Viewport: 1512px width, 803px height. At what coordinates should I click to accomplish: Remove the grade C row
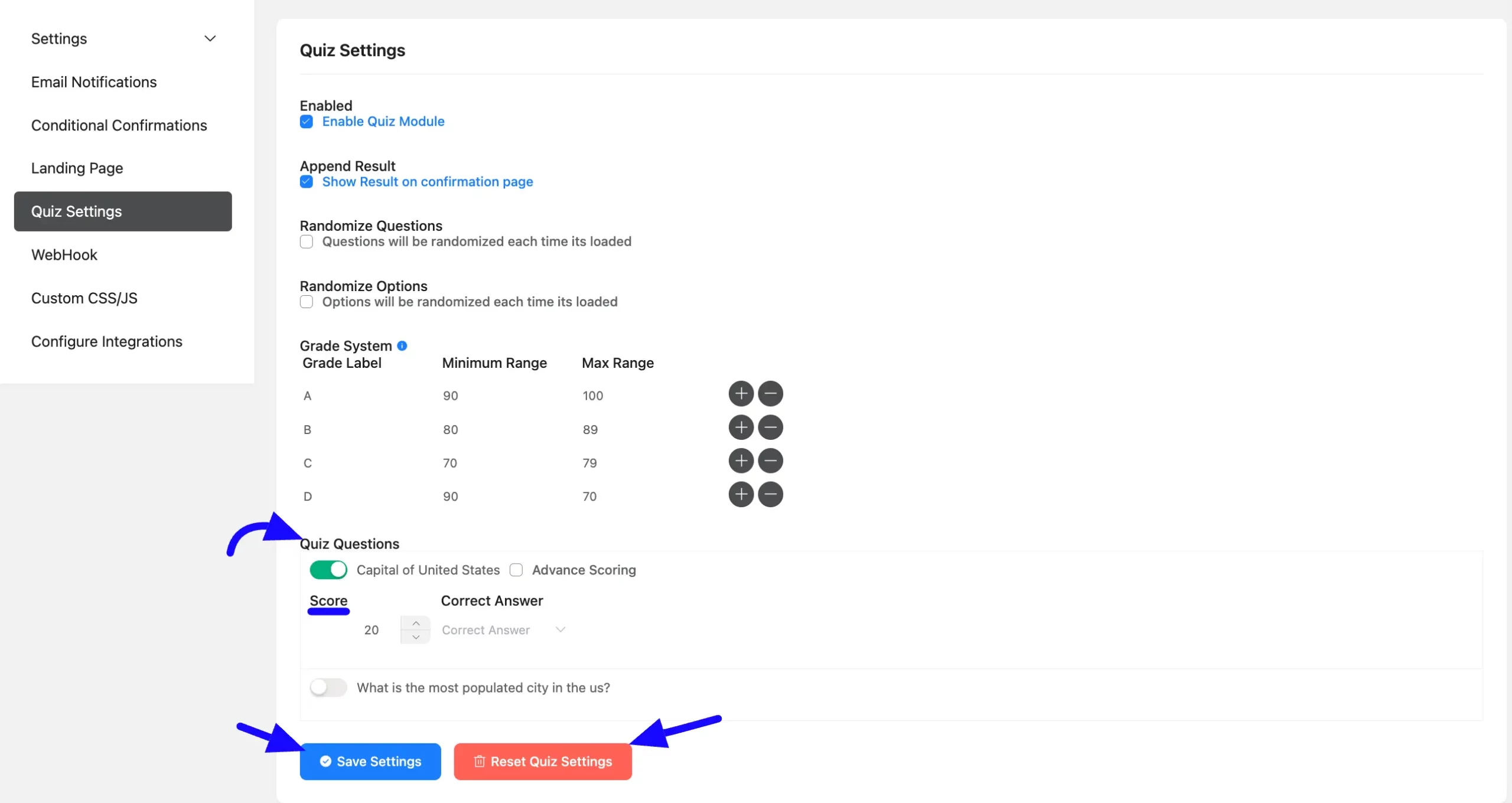point(770,461)
